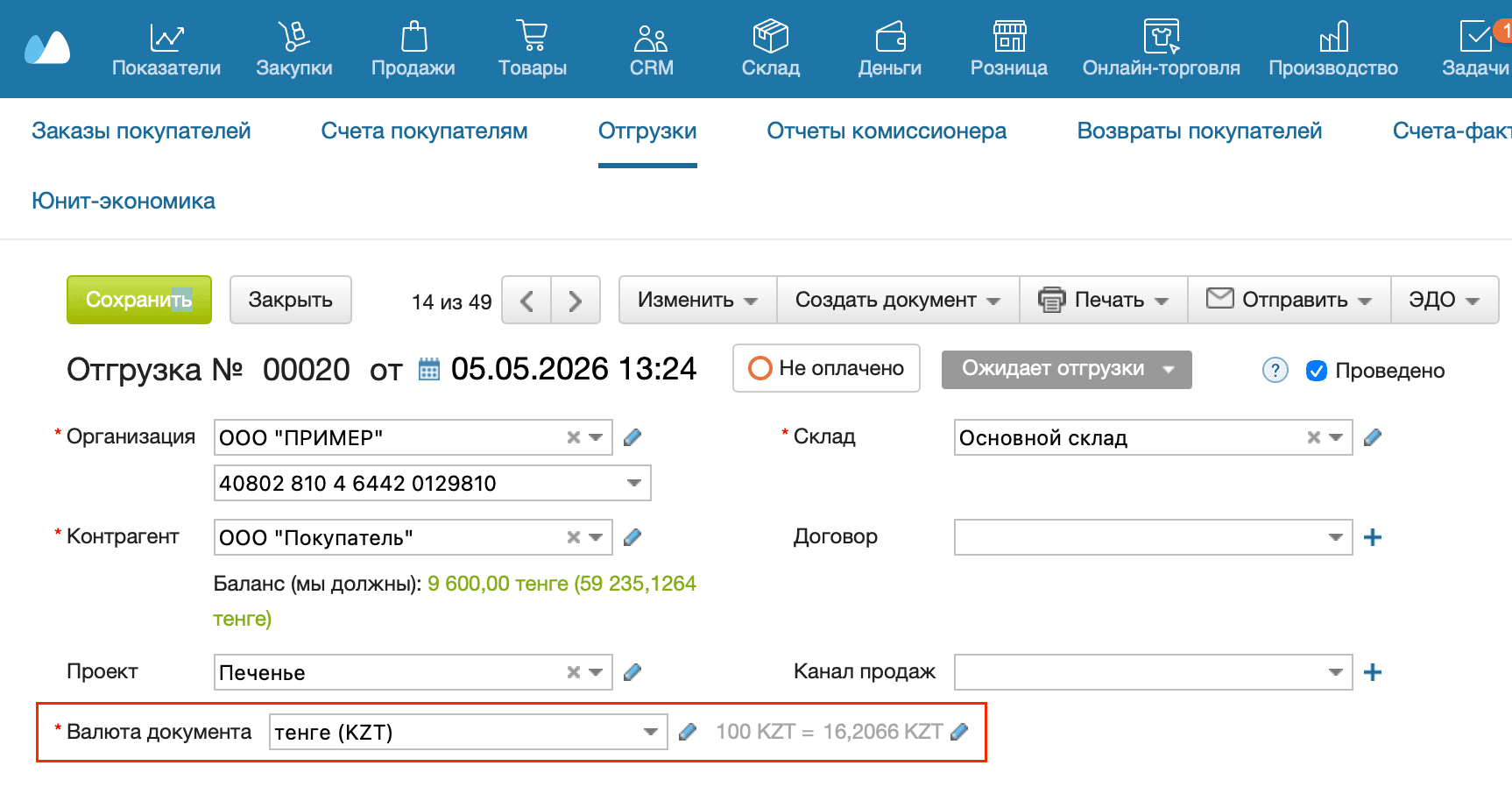The image size is (1512, 794).
Task: Open the Договор dropdown list
Action: 1335,537
